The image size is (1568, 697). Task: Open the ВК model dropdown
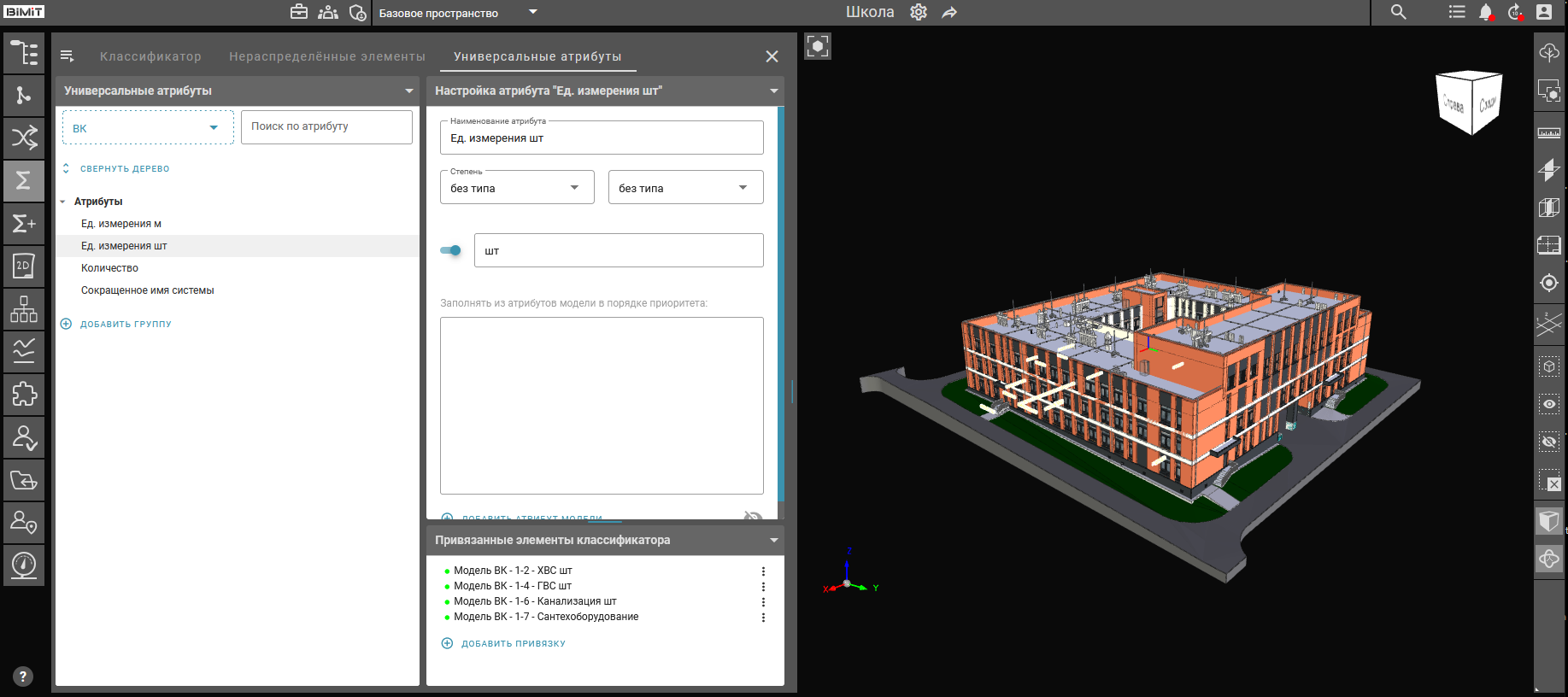[148, 127]
